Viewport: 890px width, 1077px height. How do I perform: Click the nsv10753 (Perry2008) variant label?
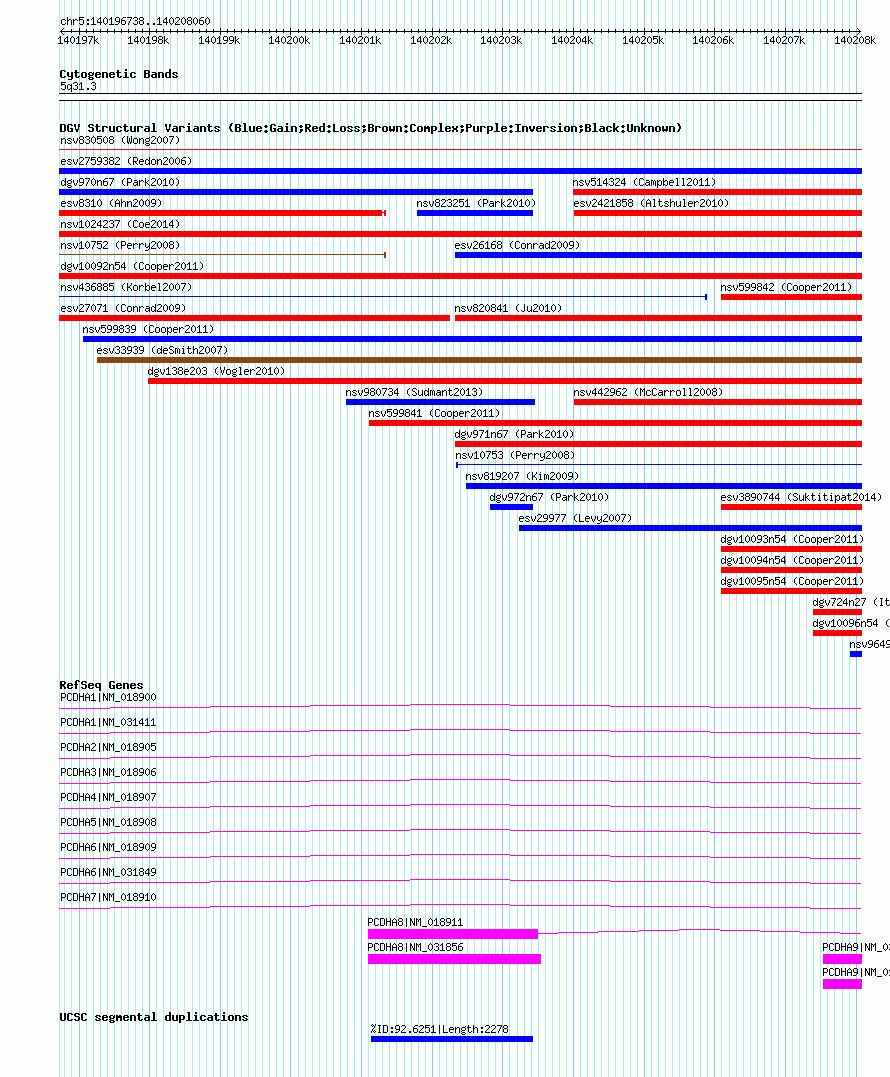[514, 455]
